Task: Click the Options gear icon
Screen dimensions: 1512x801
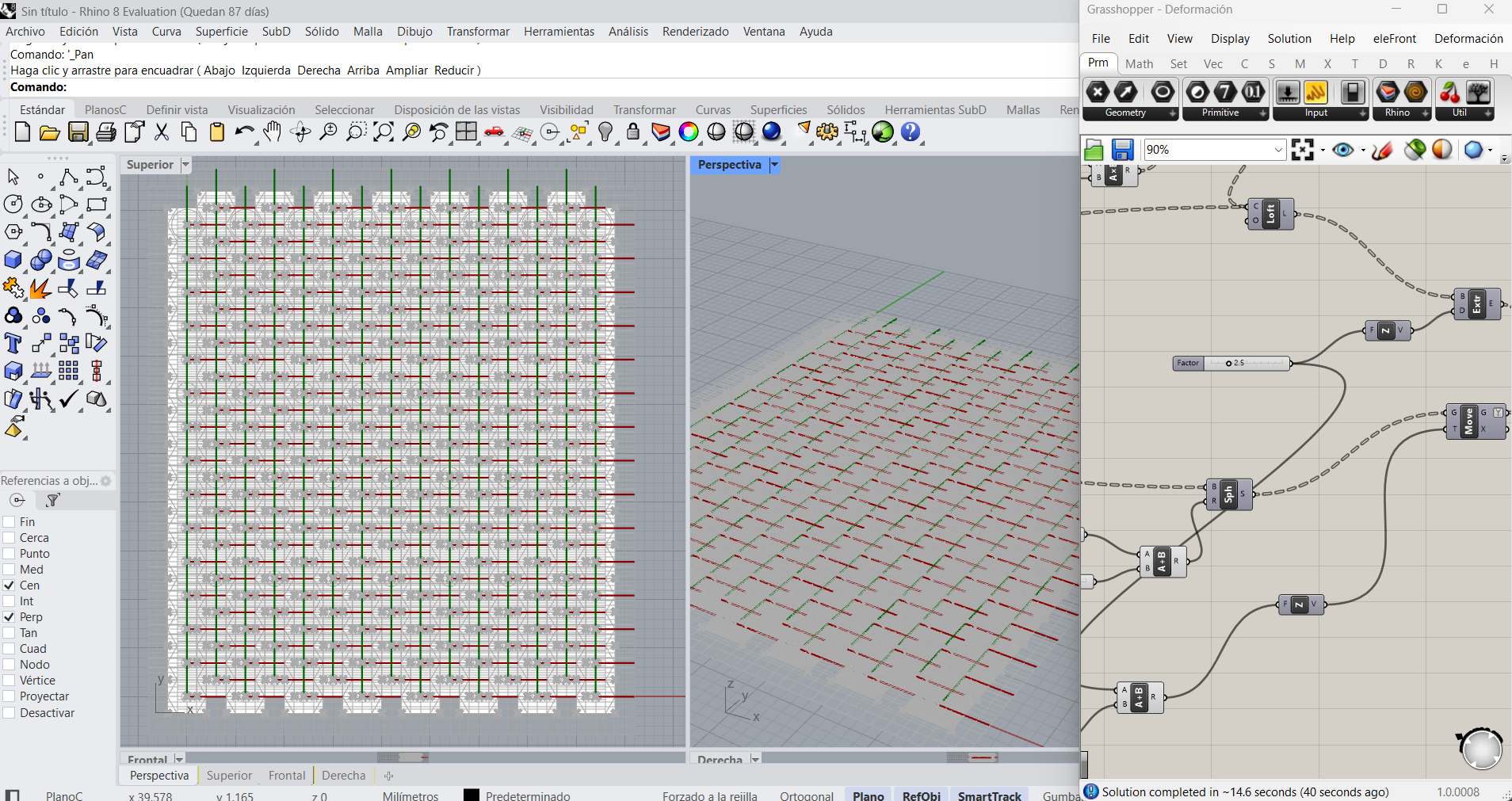Action: click(827, 132)
